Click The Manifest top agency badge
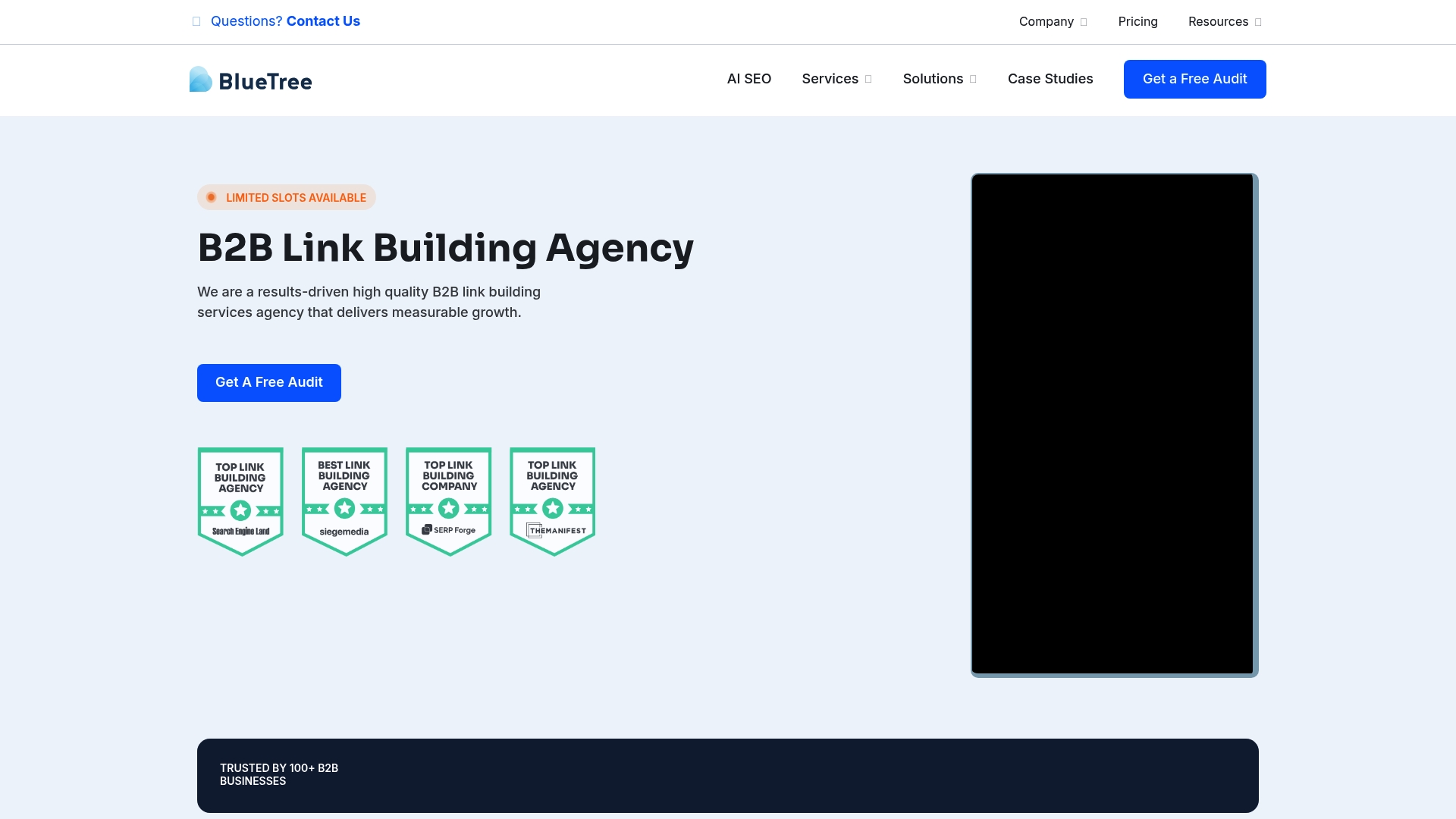Viewport: 1456px width, 819px height. [552, 501]
